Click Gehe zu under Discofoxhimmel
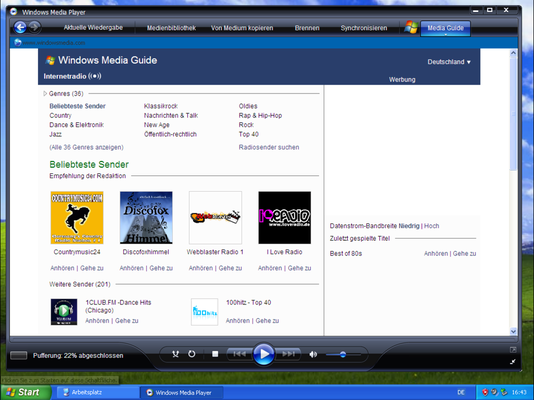The image size is (534, 400). 161,268
